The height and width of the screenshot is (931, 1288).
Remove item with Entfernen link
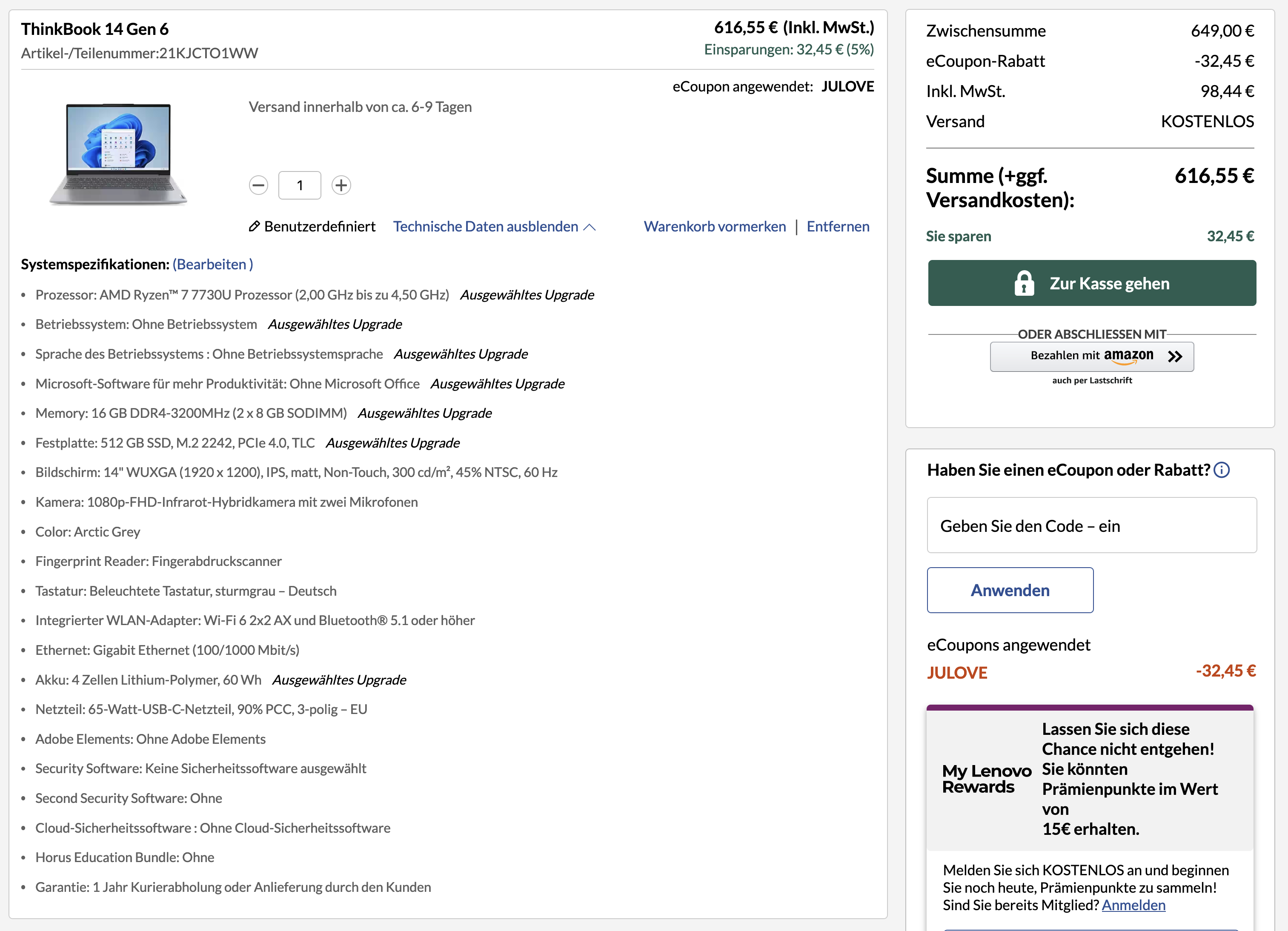pos(838,226)
